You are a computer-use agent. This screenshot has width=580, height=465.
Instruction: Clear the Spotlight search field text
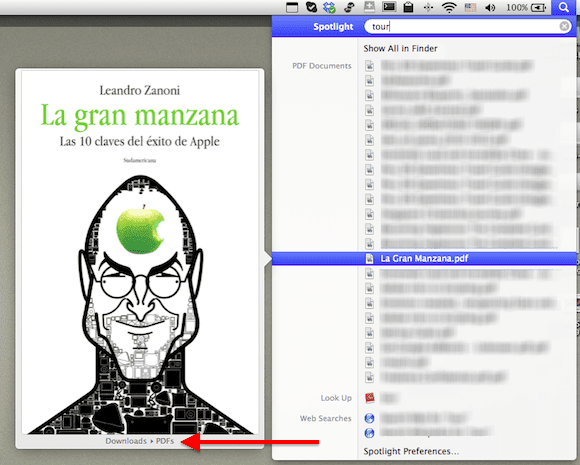tap(564, 26)
